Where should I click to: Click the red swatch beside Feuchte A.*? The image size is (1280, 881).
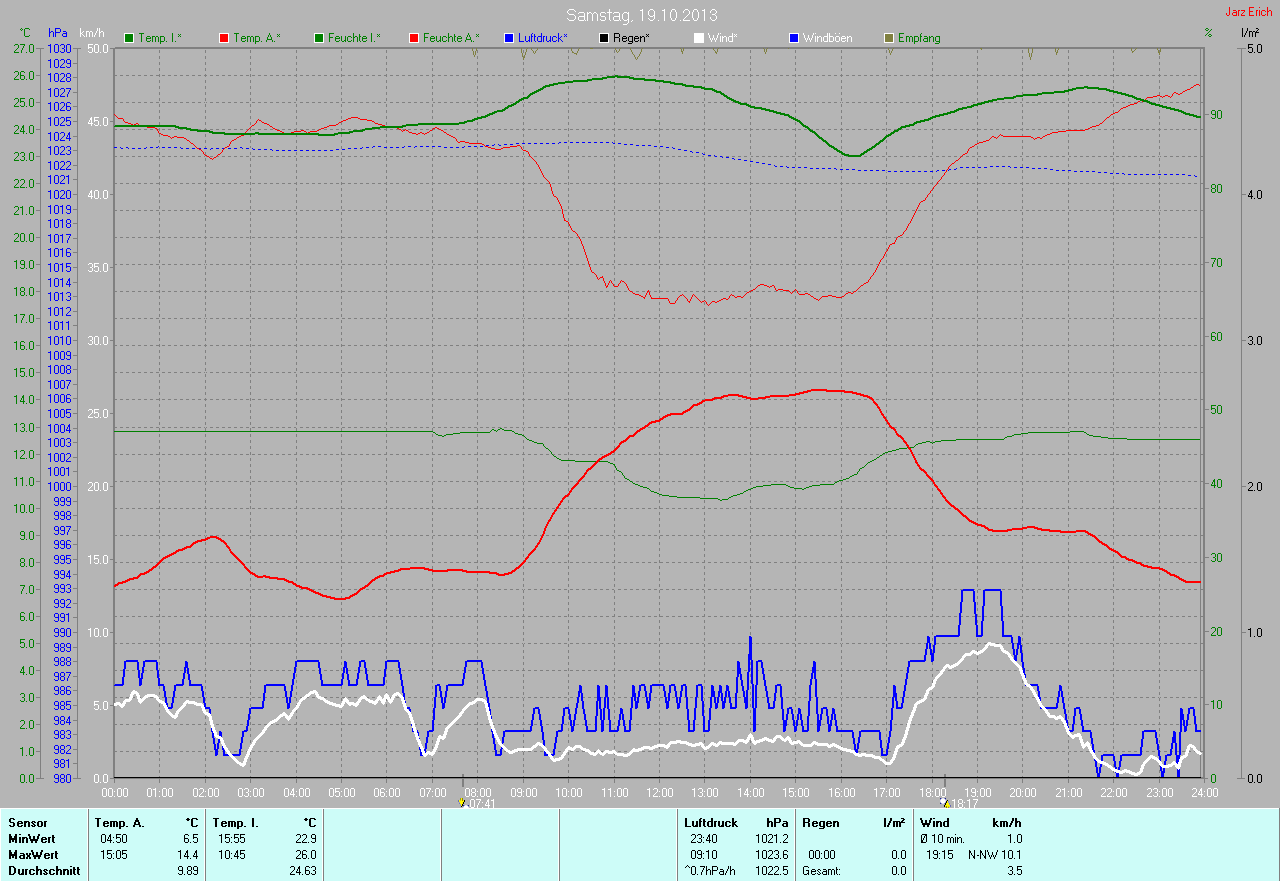coord(415,38)
